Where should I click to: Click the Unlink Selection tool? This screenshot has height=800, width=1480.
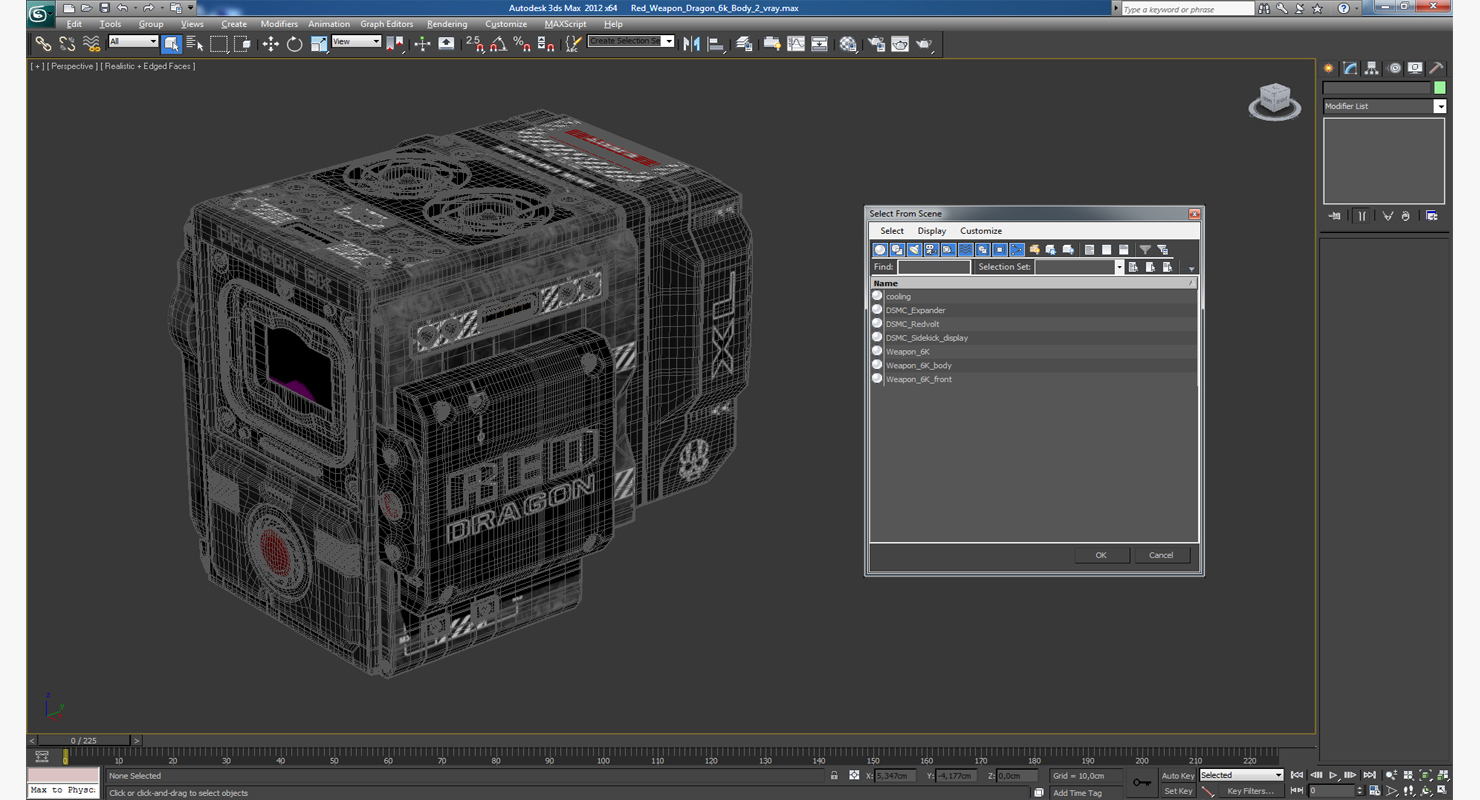67,44
